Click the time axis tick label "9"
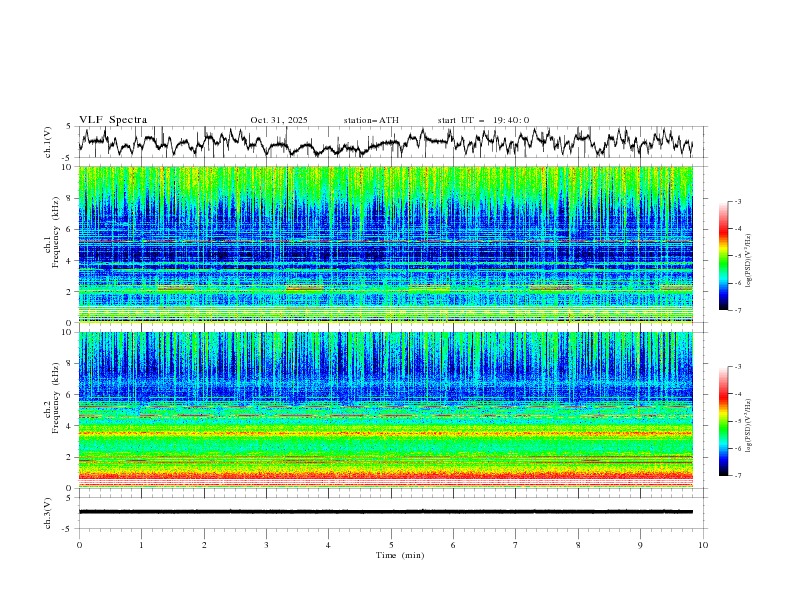 pos(640,545)
